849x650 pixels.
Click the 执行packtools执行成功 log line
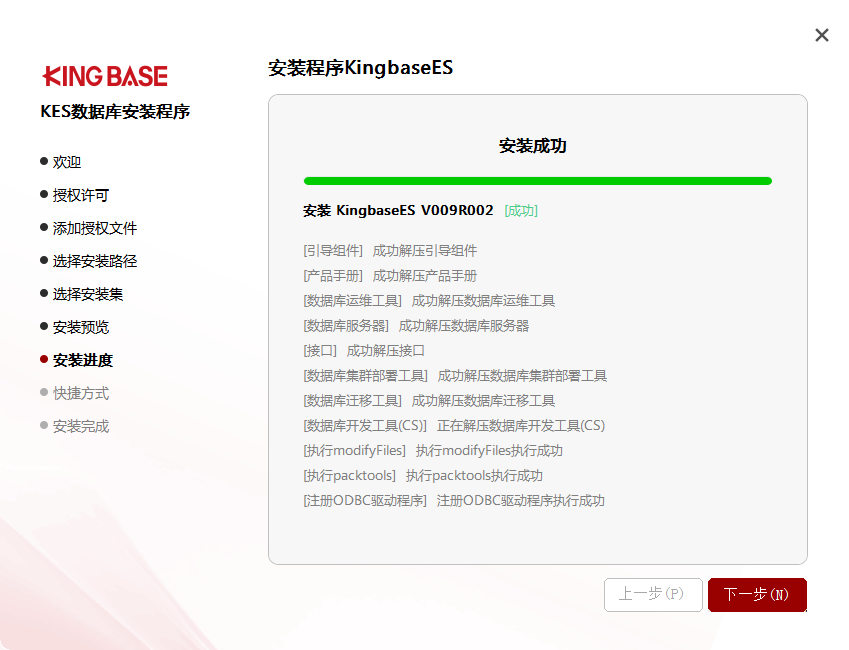pyautogui.click(x=474, y=475)
